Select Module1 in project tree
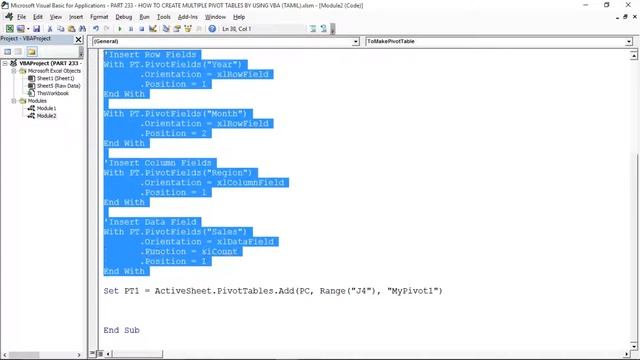The image size is (640, 360). 46,108
